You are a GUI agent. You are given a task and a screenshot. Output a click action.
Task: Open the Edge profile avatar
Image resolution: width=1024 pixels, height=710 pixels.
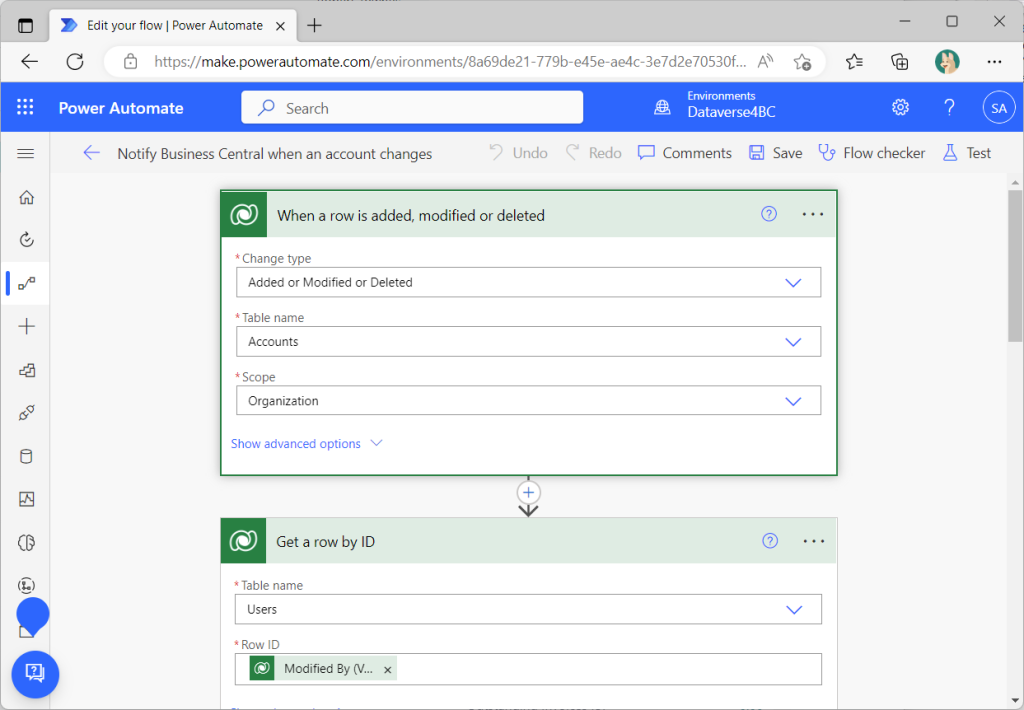(x=947, y=61)
